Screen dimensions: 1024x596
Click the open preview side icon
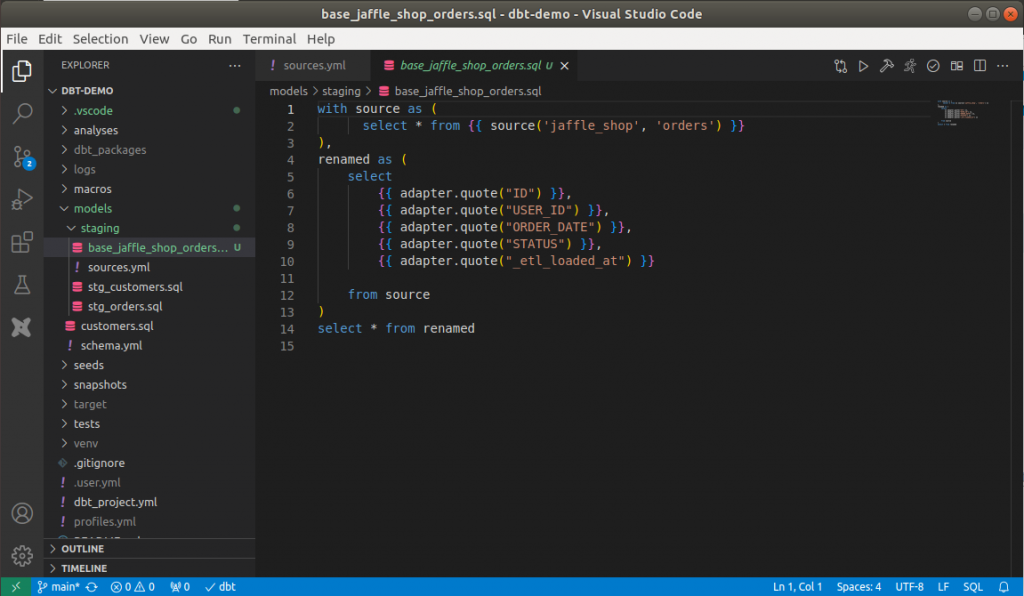click(957, 66)
